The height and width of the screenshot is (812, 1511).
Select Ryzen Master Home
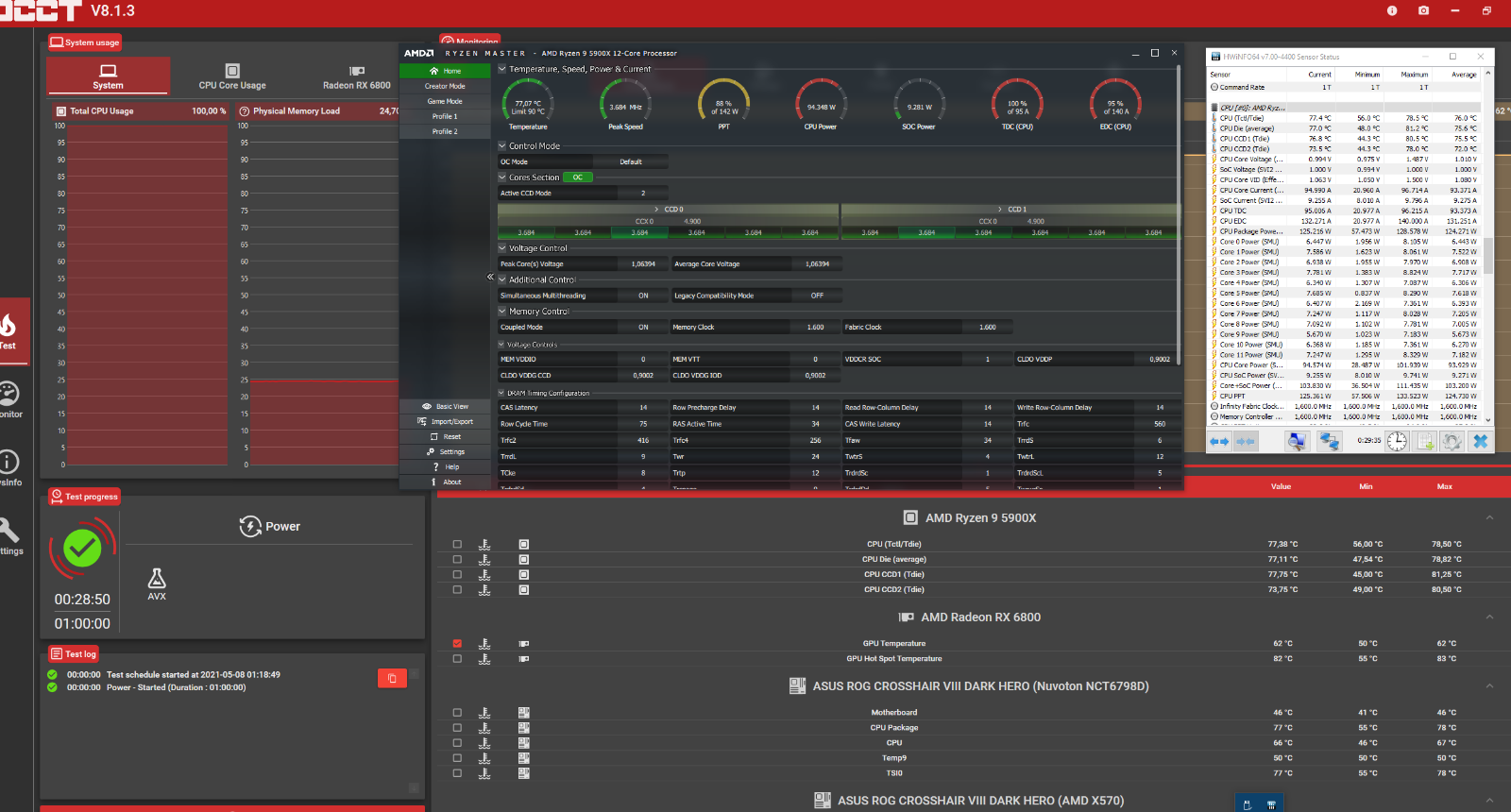445,71
